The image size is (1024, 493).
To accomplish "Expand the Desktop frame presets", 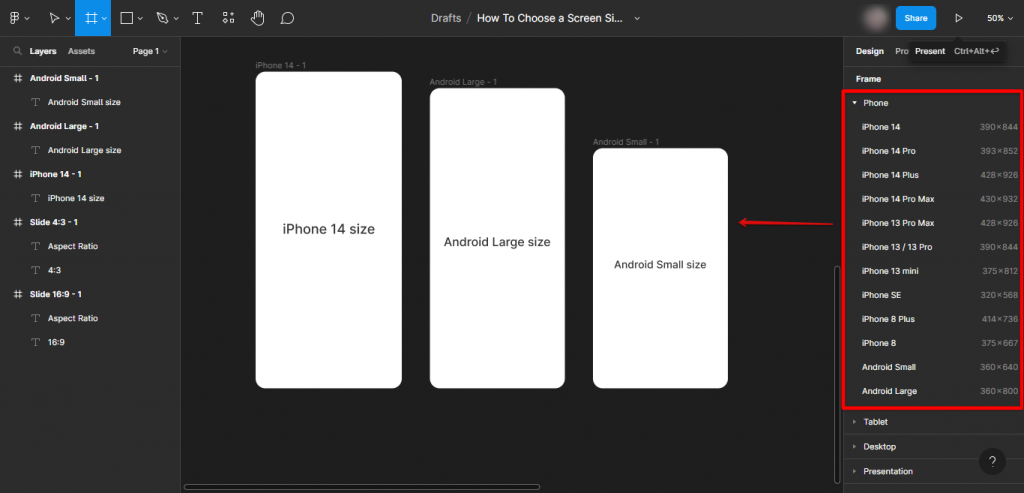I will tap(879, 446).
